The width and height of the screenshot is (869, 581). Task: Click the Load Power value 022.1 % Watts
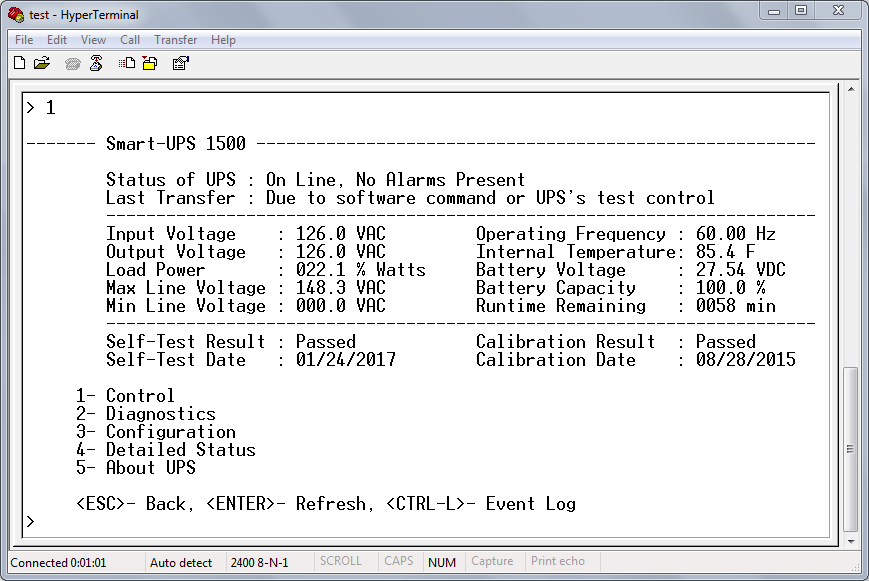[x=360, y=269]
